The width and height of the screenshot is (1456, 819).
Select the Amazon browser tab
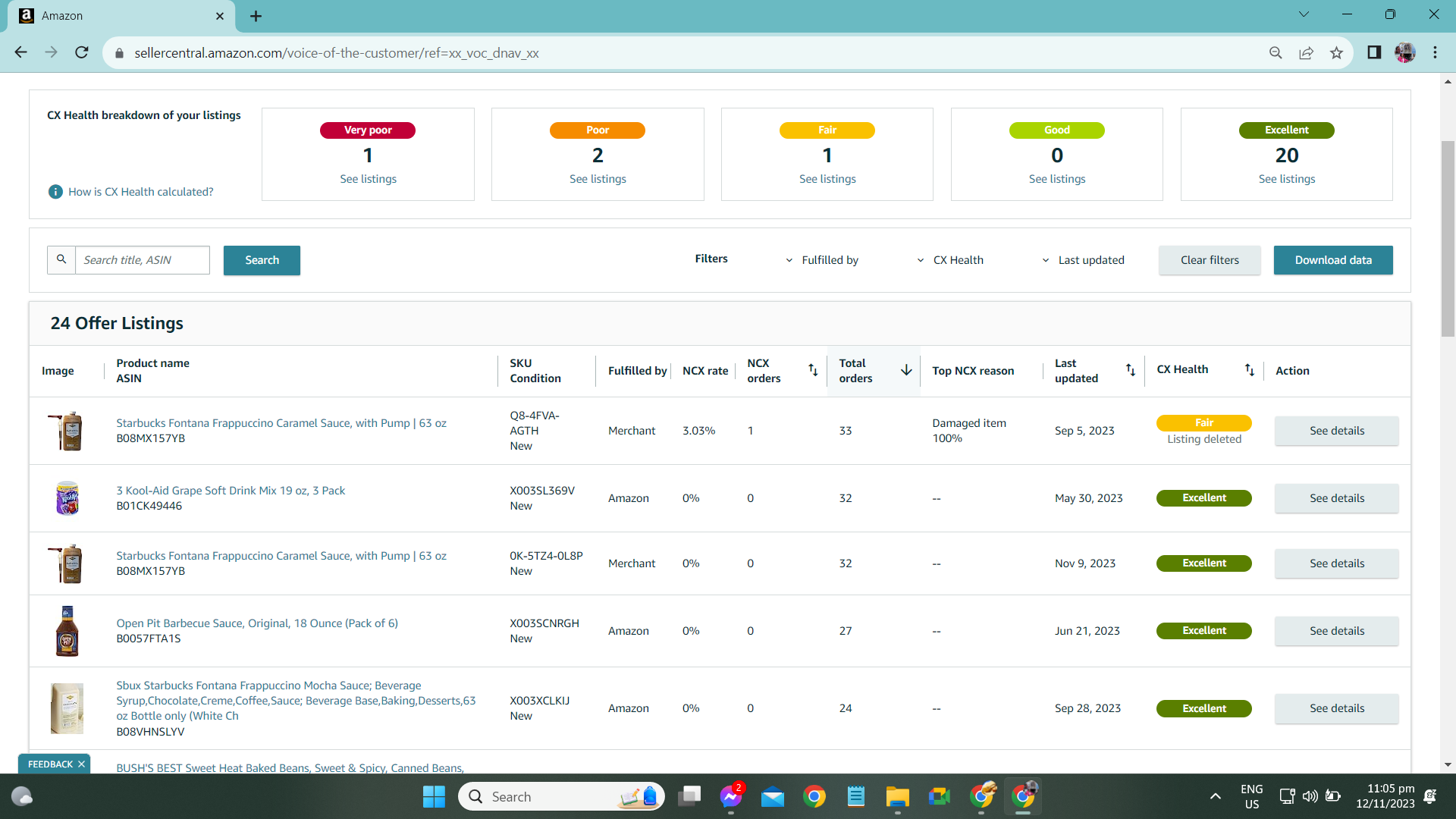point(121,16)
